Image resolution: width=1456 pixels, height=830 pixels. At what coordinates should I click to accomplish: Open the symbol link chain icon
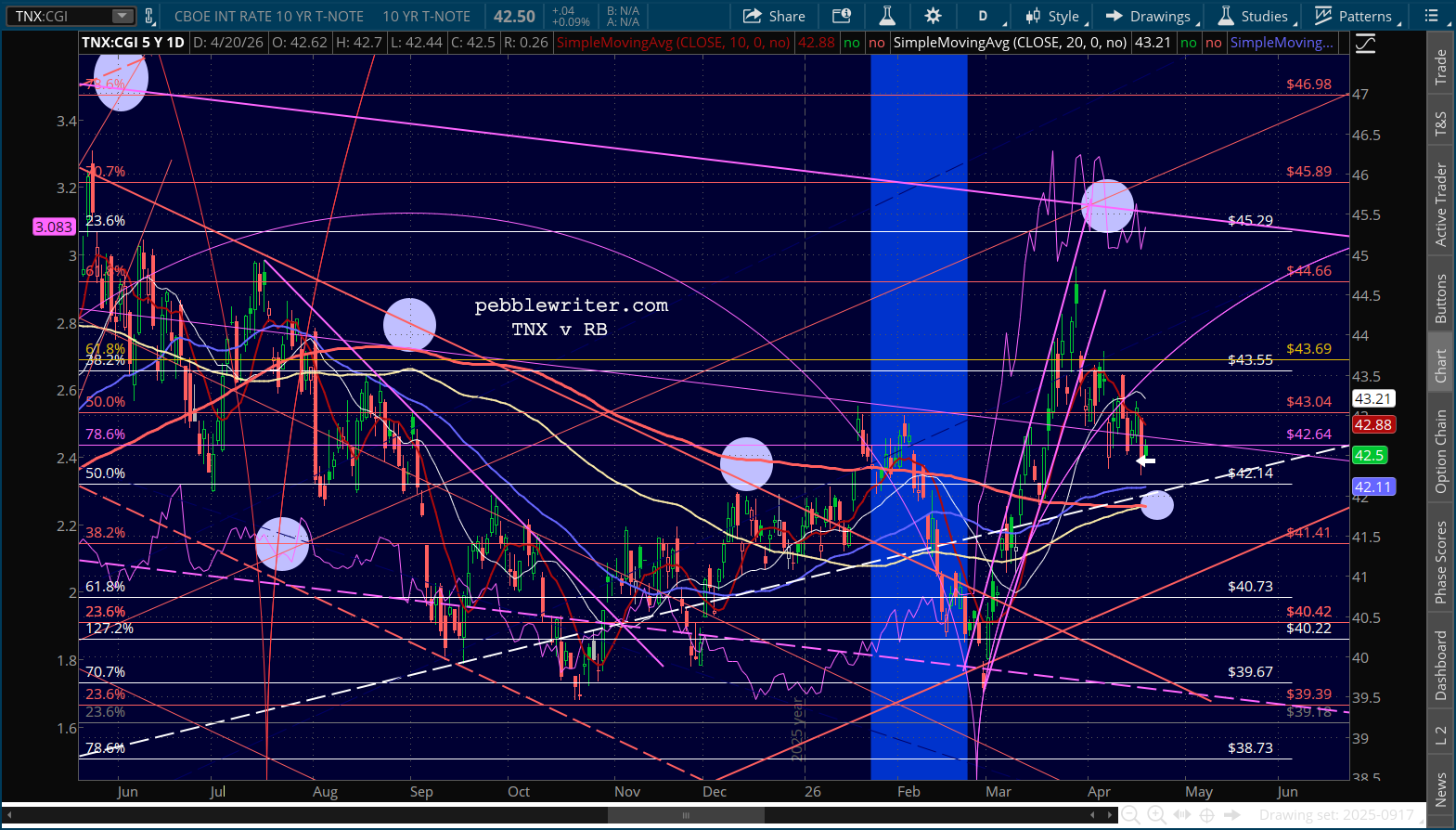point(150,16)
